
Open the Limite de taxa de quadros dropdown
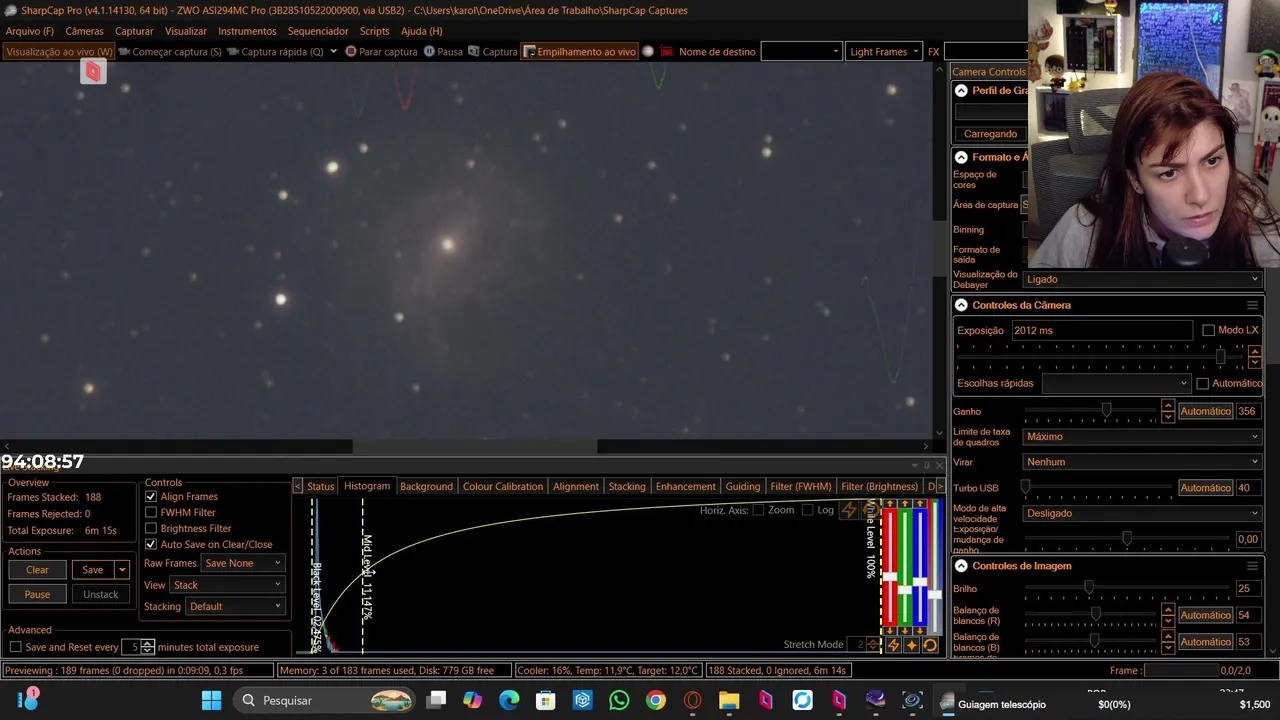click(x=1143, y=436)
